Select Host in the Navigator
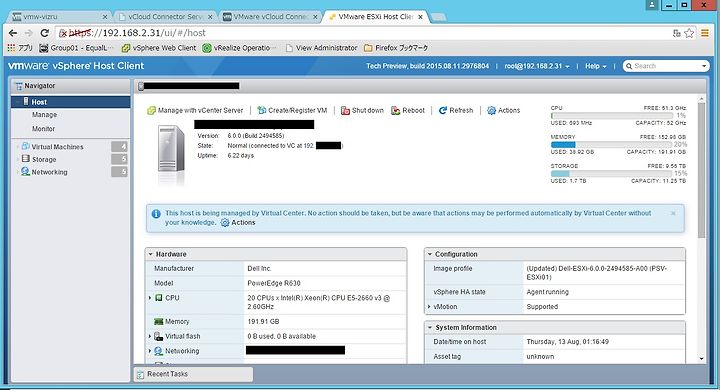Image resolution: width=720 pixels, height=390 pixels. pyautogui.click(x=71, y=102)
